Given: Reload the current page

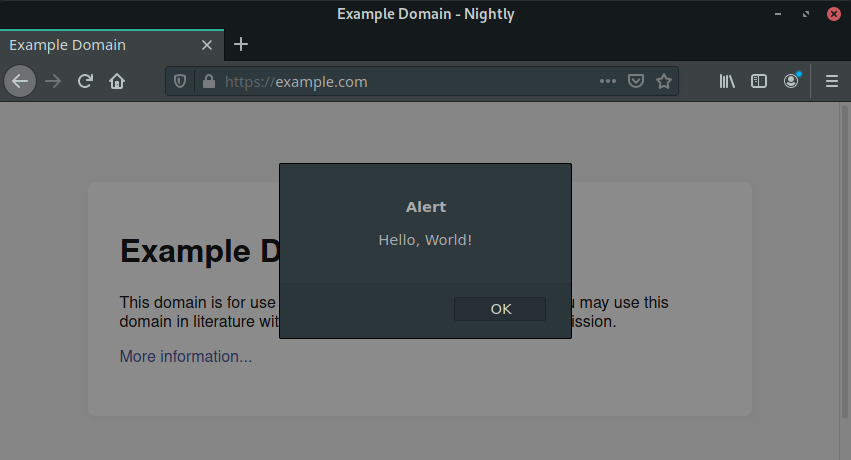Looking at the screenshot, I should (86, 81).
